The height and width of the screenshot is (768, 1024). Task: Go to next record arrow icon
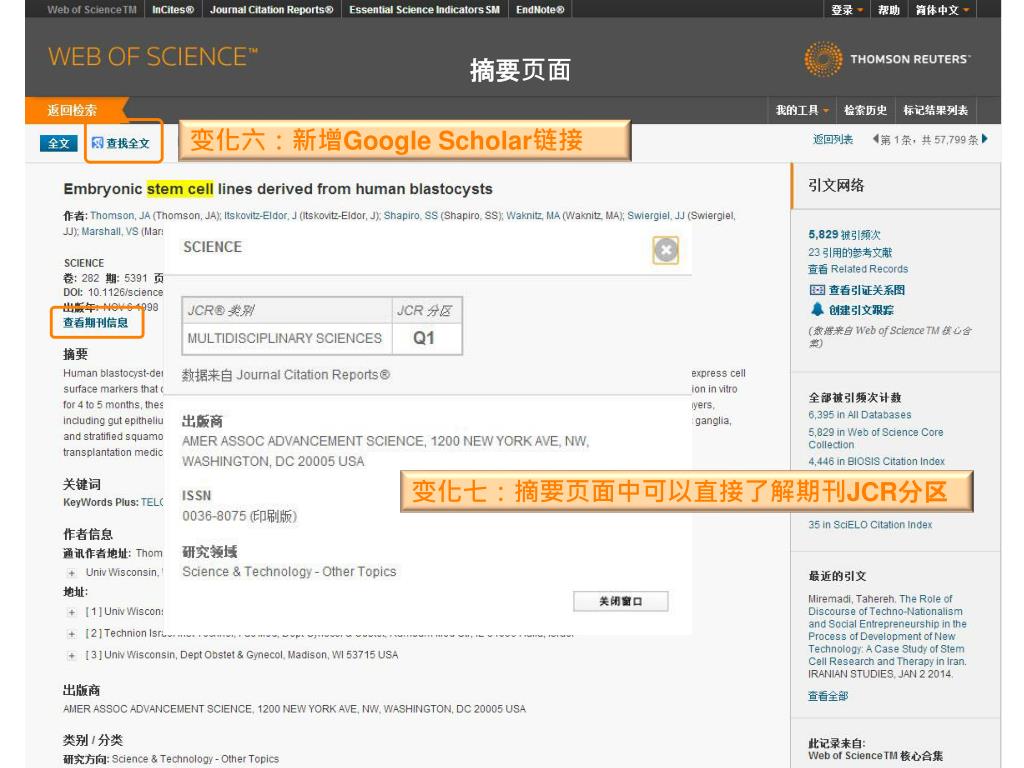(985, 138)
